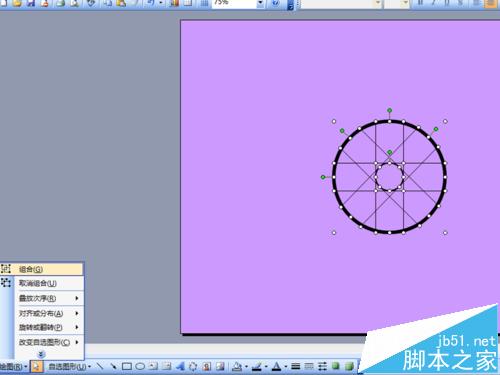Apply fill color with paint bucket
The image size is (500, 375).
click(x=237, y=367)
